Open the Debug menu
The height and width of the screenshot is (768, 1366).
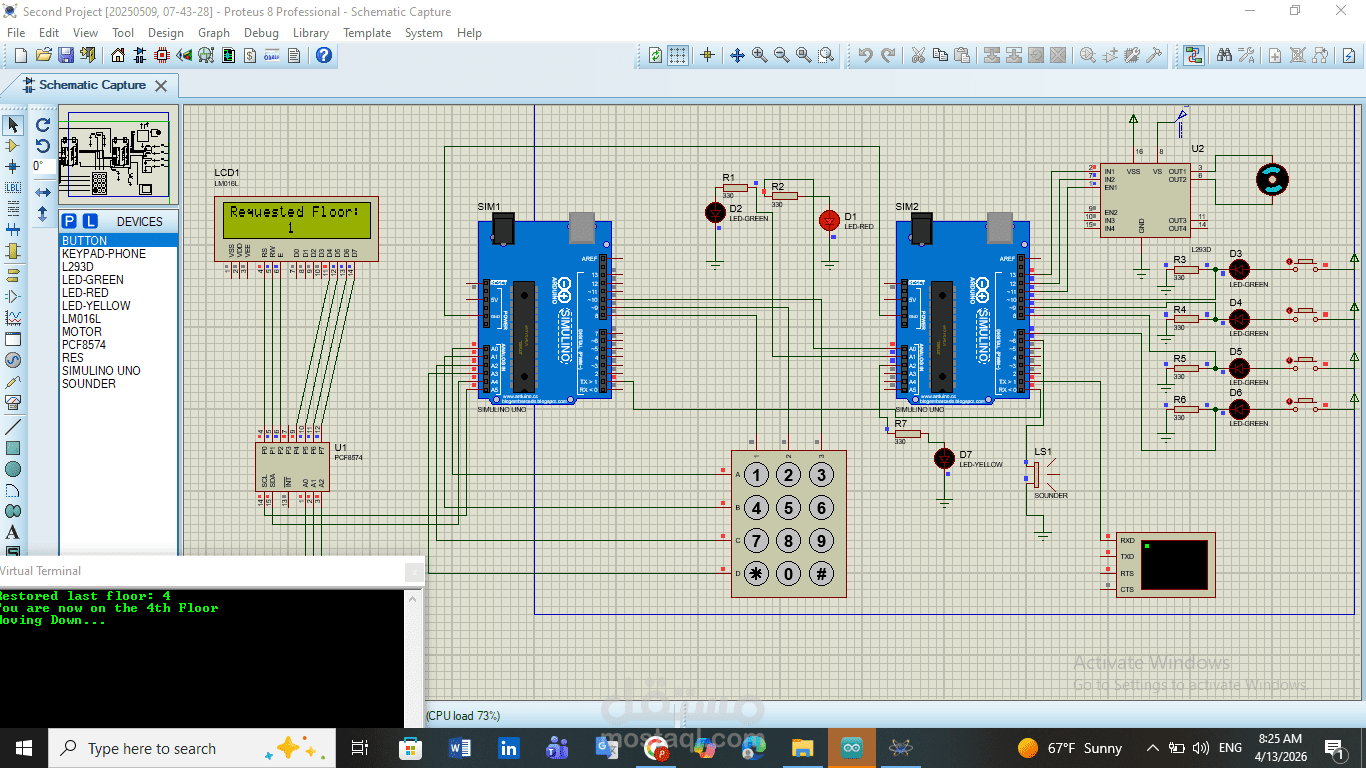[261, 33]
